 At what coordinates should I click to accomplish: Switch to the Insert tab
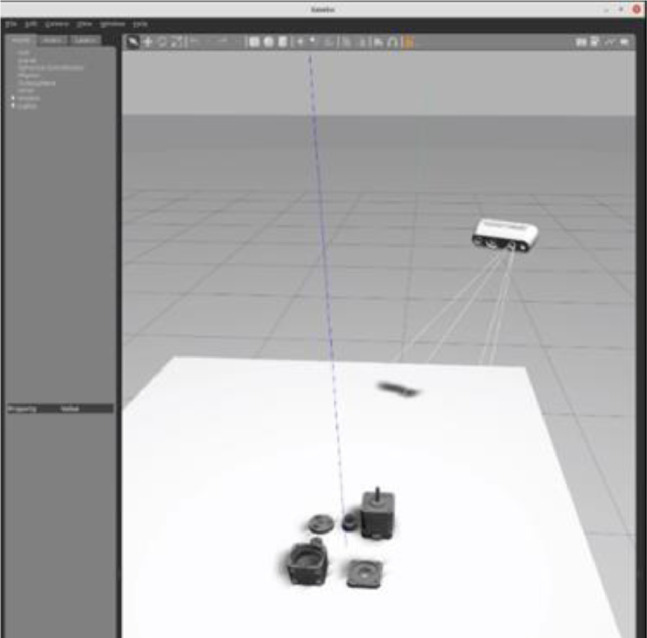[x=52, y=40]
